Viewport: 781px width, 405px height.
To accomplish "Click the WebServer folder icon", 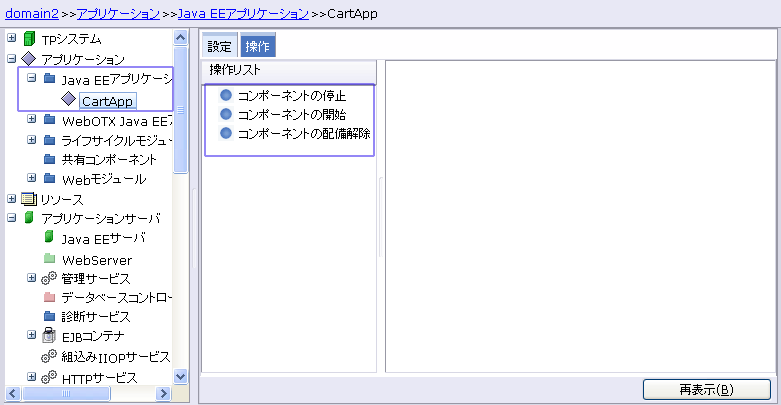I will pyautogui.click(x=49, y=259).
